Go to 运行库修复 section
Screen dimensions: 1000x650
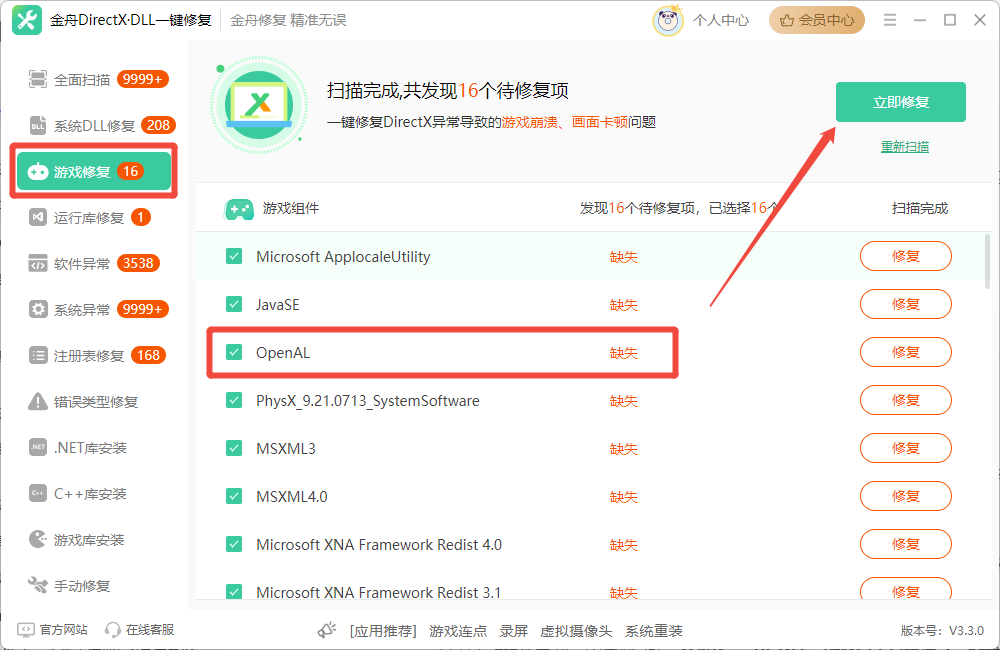94,218
